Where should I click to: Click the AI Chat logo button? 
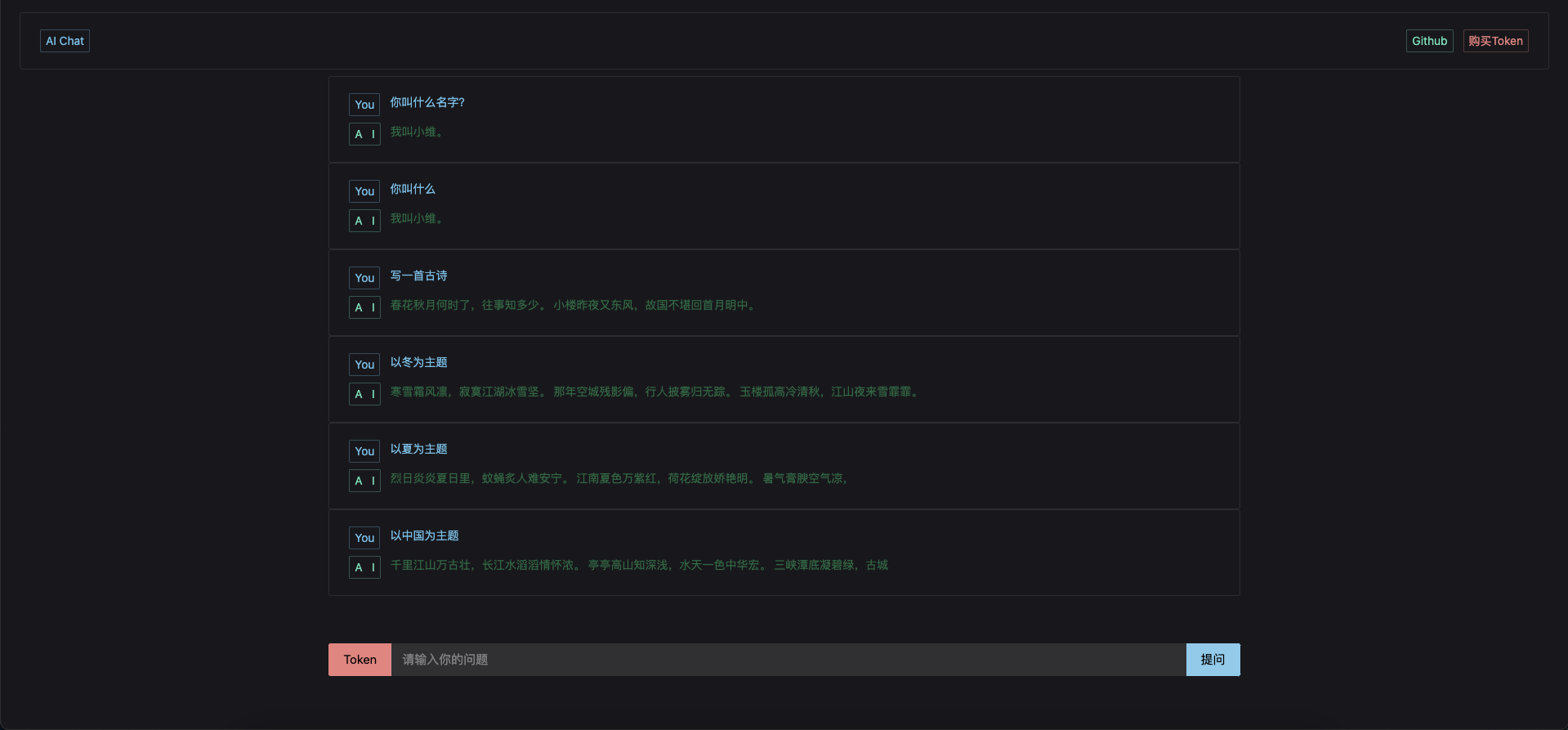pos(65,41)
